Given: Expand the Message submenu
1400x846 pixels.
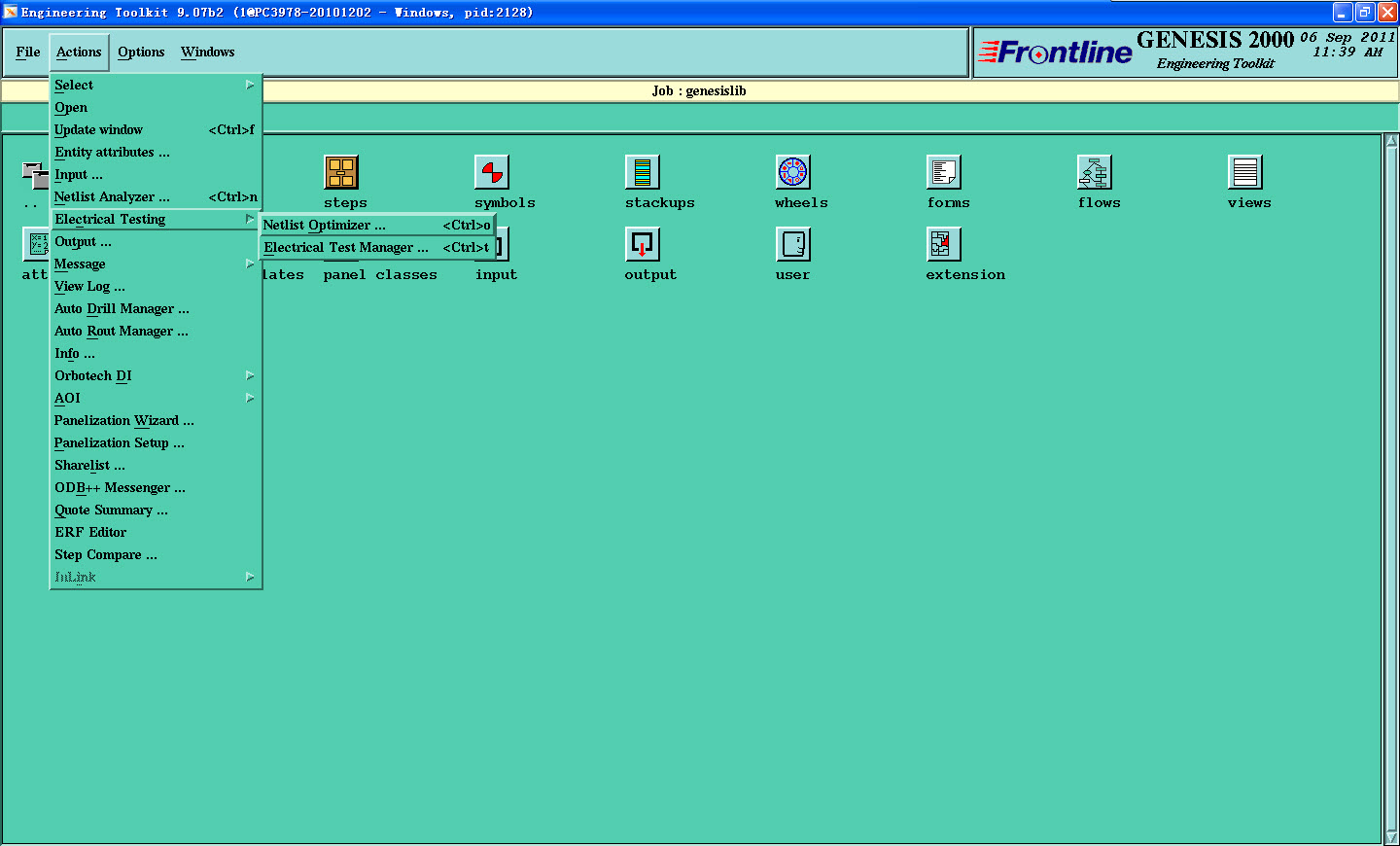Looking at the screenshot, I should tap(156, 264).
